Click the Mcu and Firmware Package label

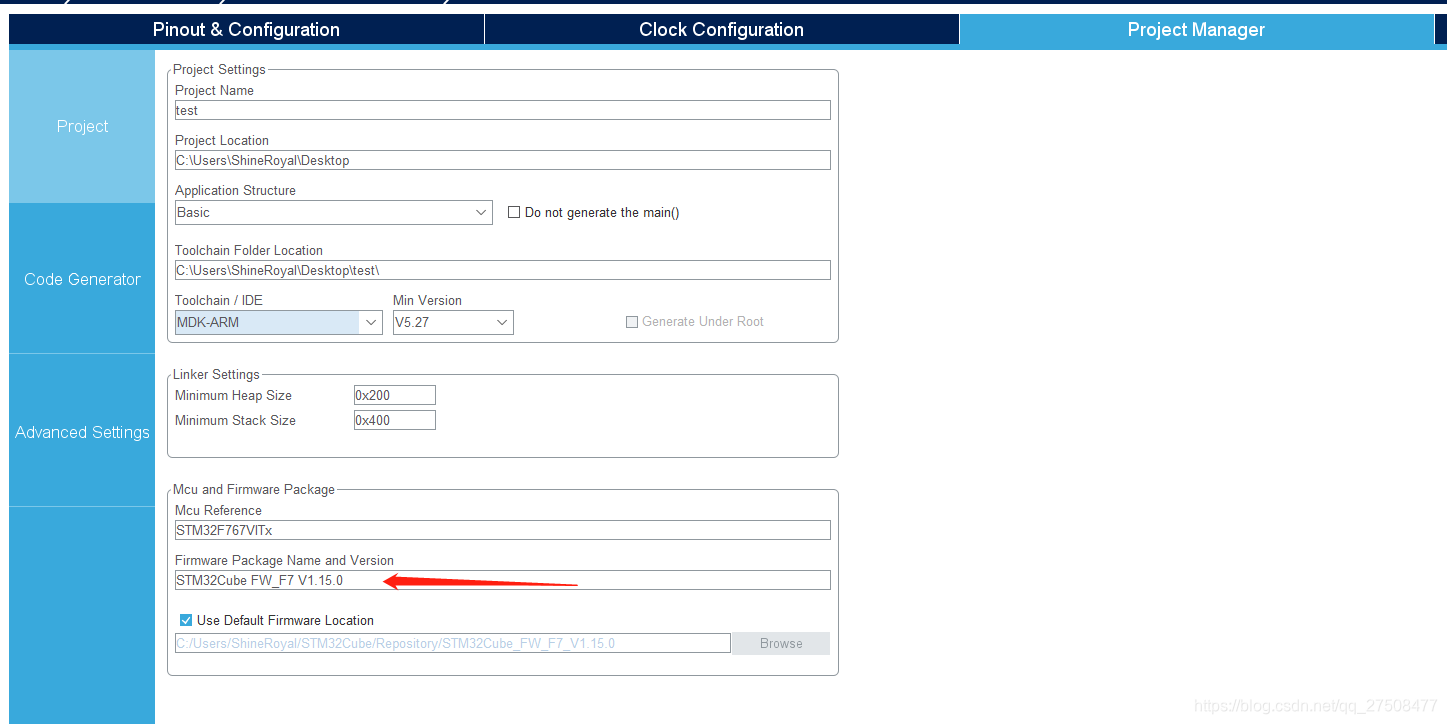point(254,489)
